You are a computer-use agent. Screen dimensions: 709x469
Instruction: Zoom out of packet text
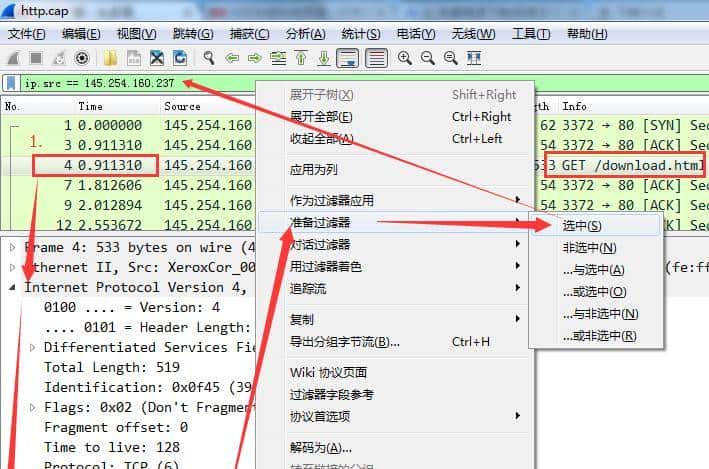pos(427,58)
